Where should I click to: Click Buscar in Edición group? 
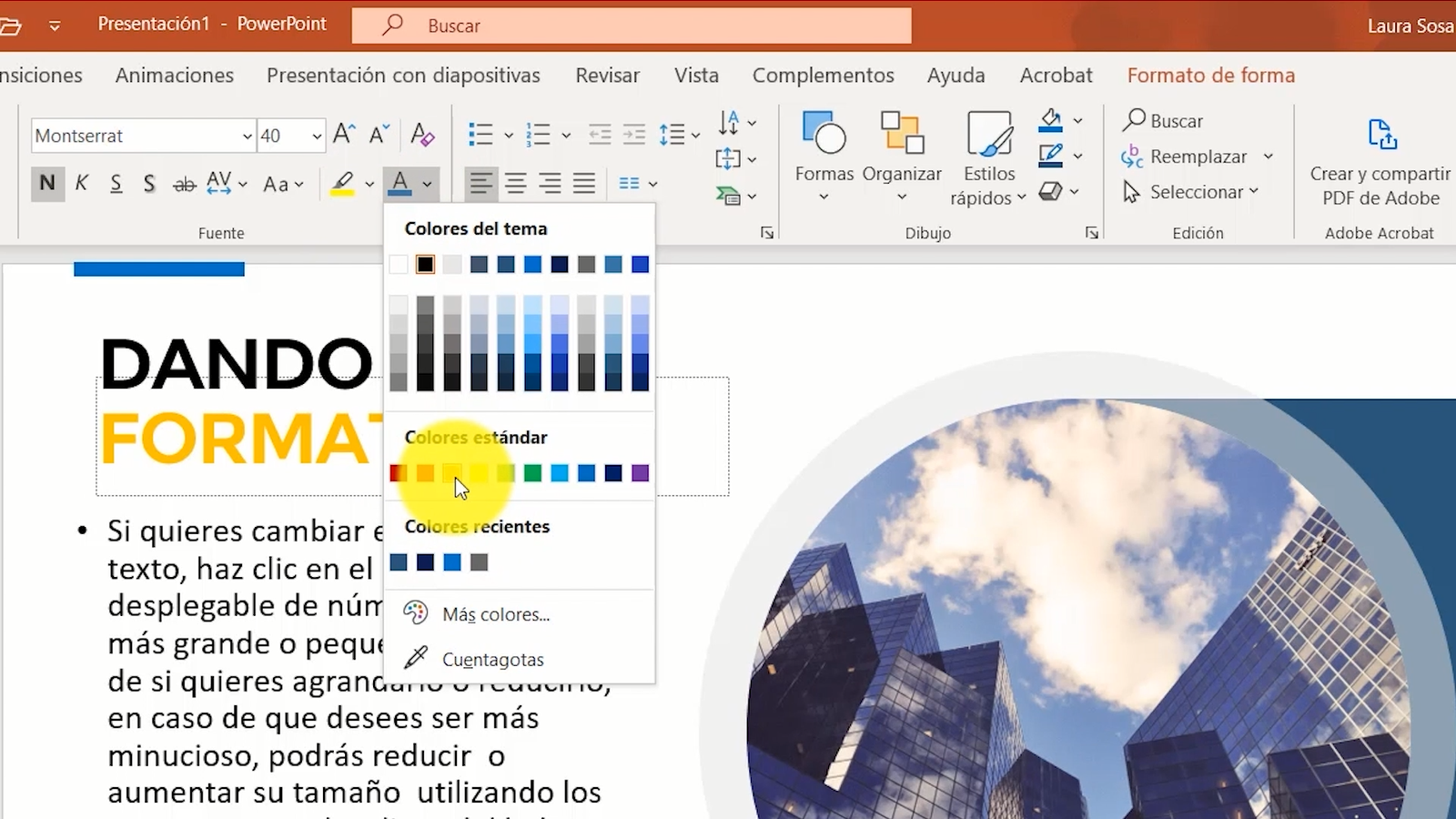pyautogui.click(x=1163, y=121)
